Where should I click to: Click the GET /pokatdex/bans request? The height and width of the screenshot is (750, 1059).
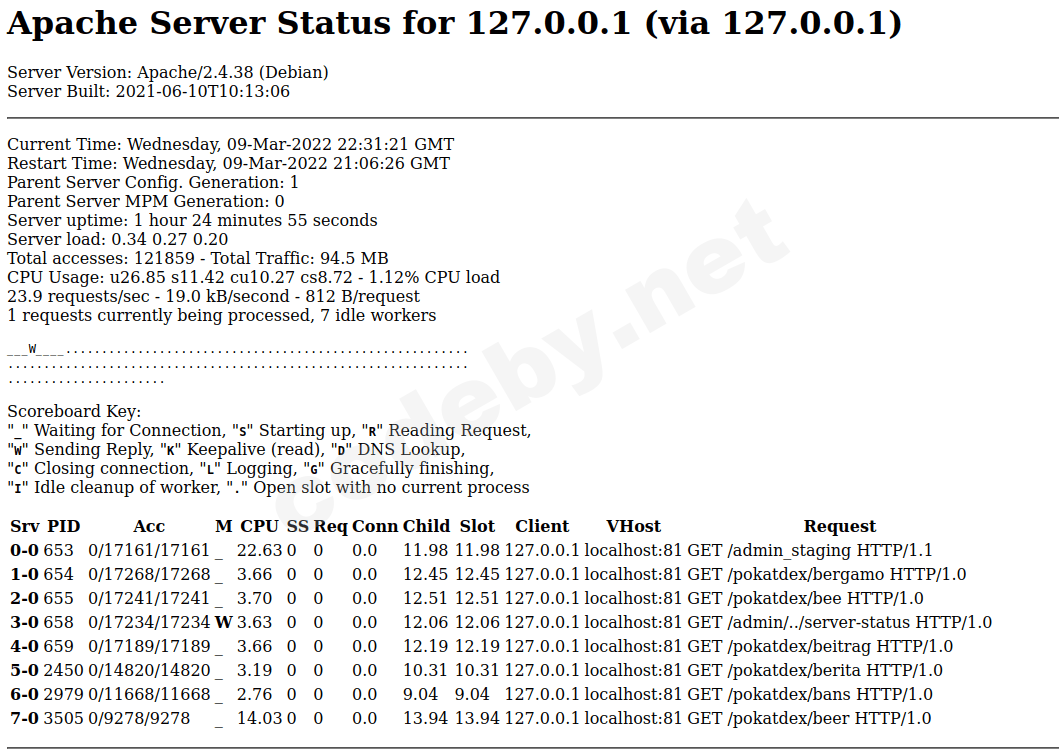pyautogui.click(x=810, y=695)
